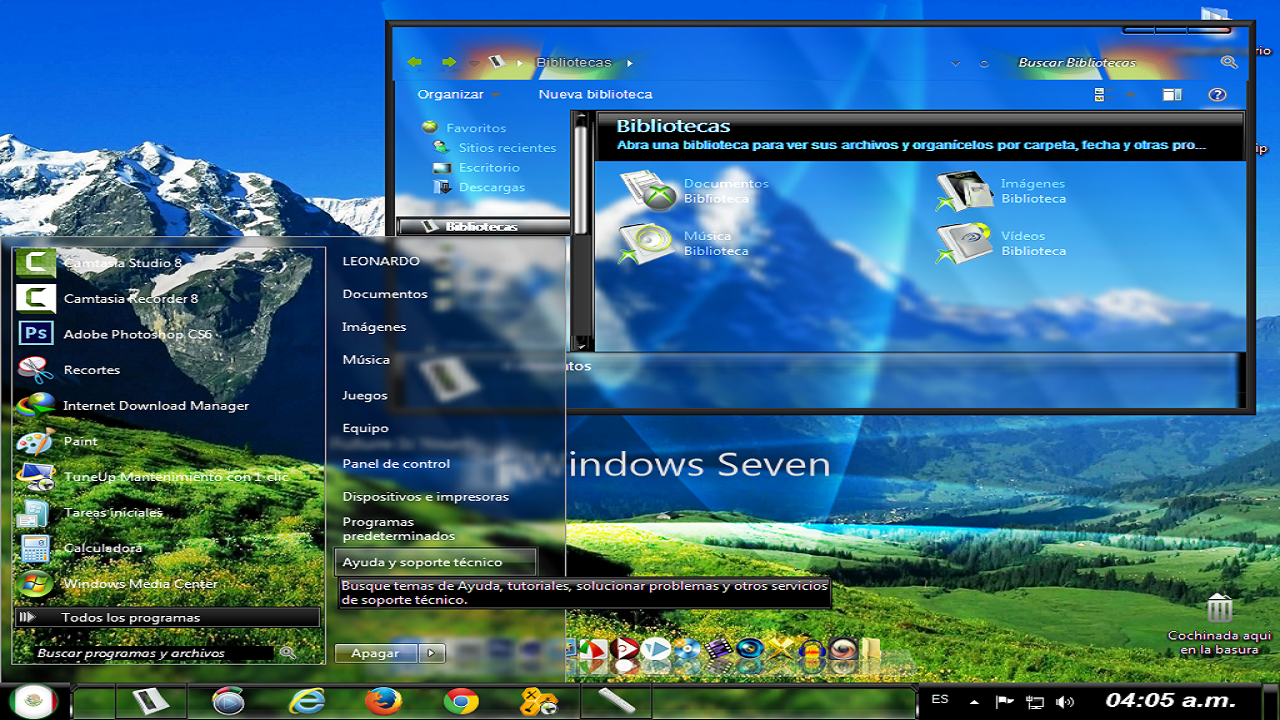Open the Organizar dropdown menu

pos(459,94)
